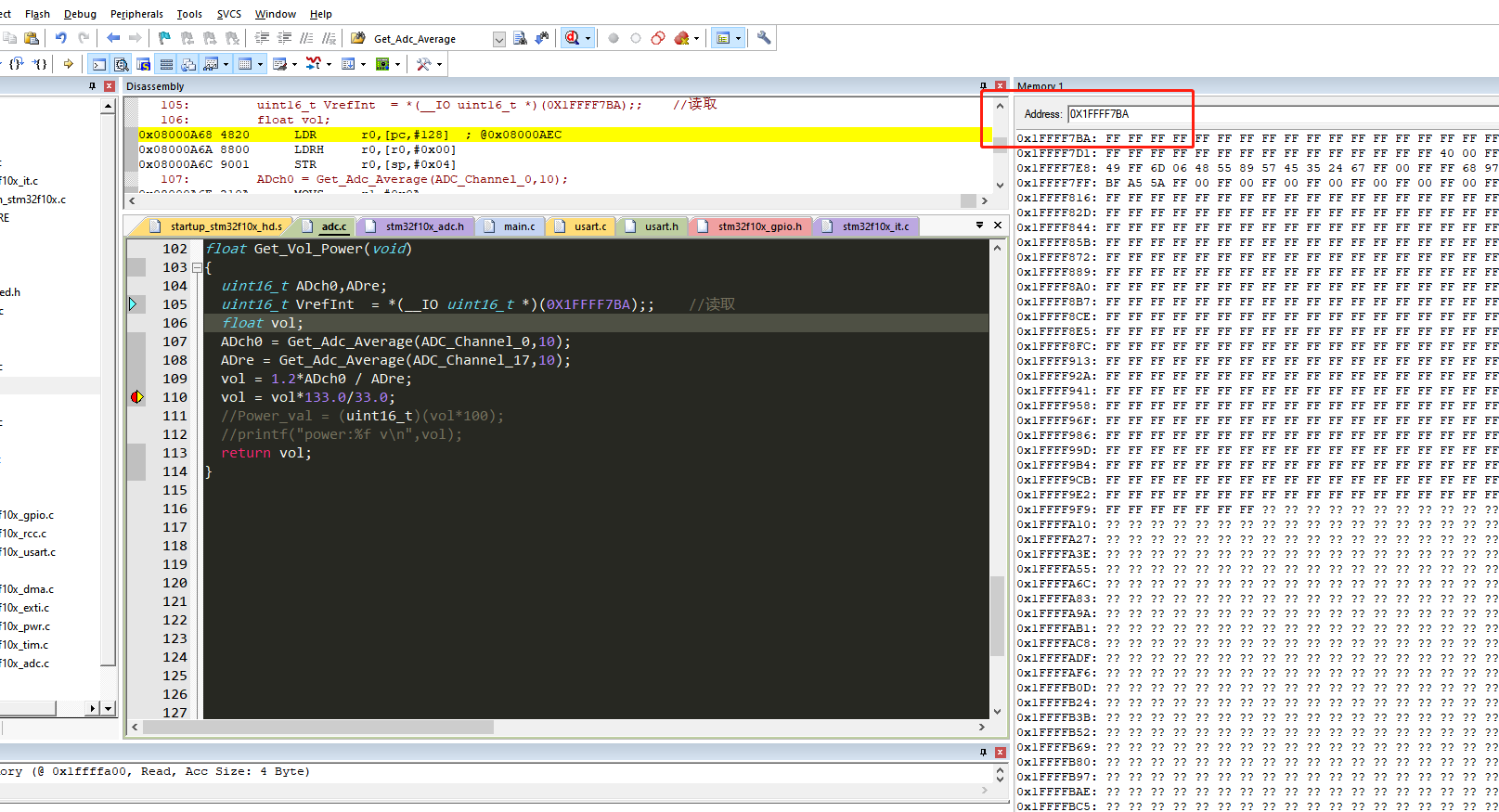Click the Trace Windows icon
The width and height of the screenshot is (1499, 812).
point(349,64)
